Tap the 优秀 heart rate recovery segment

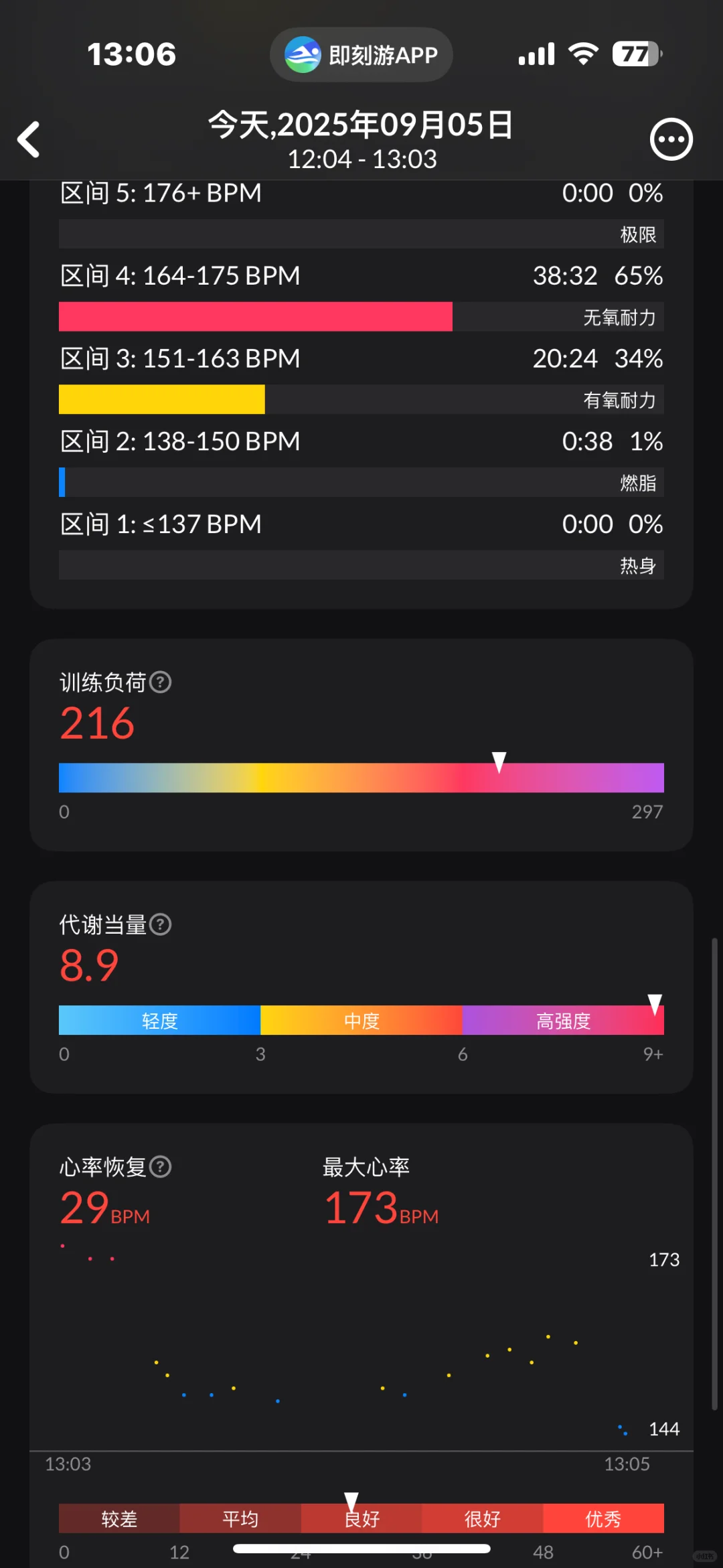coord(602,1518)
